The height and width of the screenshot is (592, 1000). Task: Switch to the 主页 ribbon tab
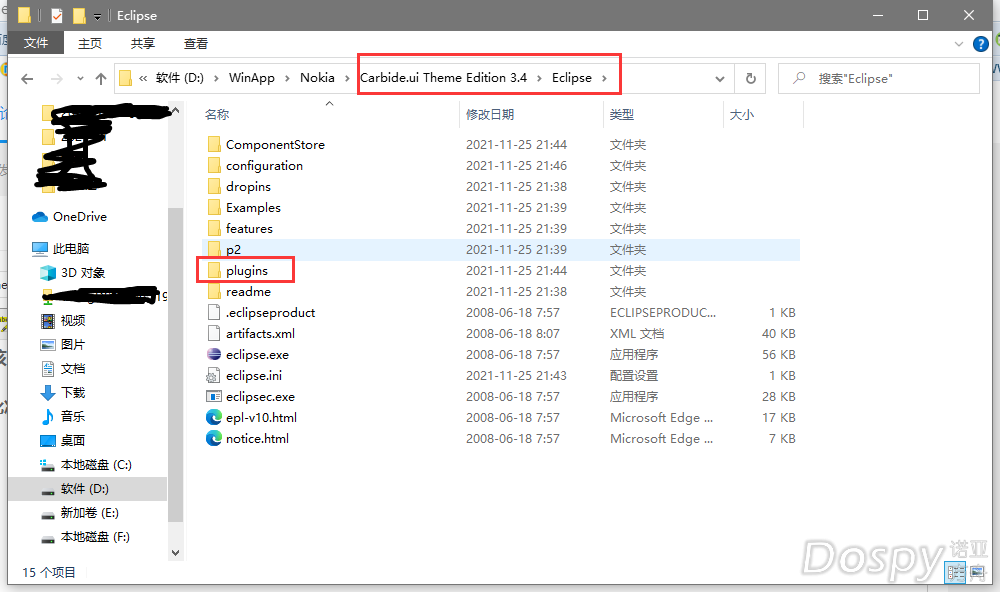pos(90,43)
